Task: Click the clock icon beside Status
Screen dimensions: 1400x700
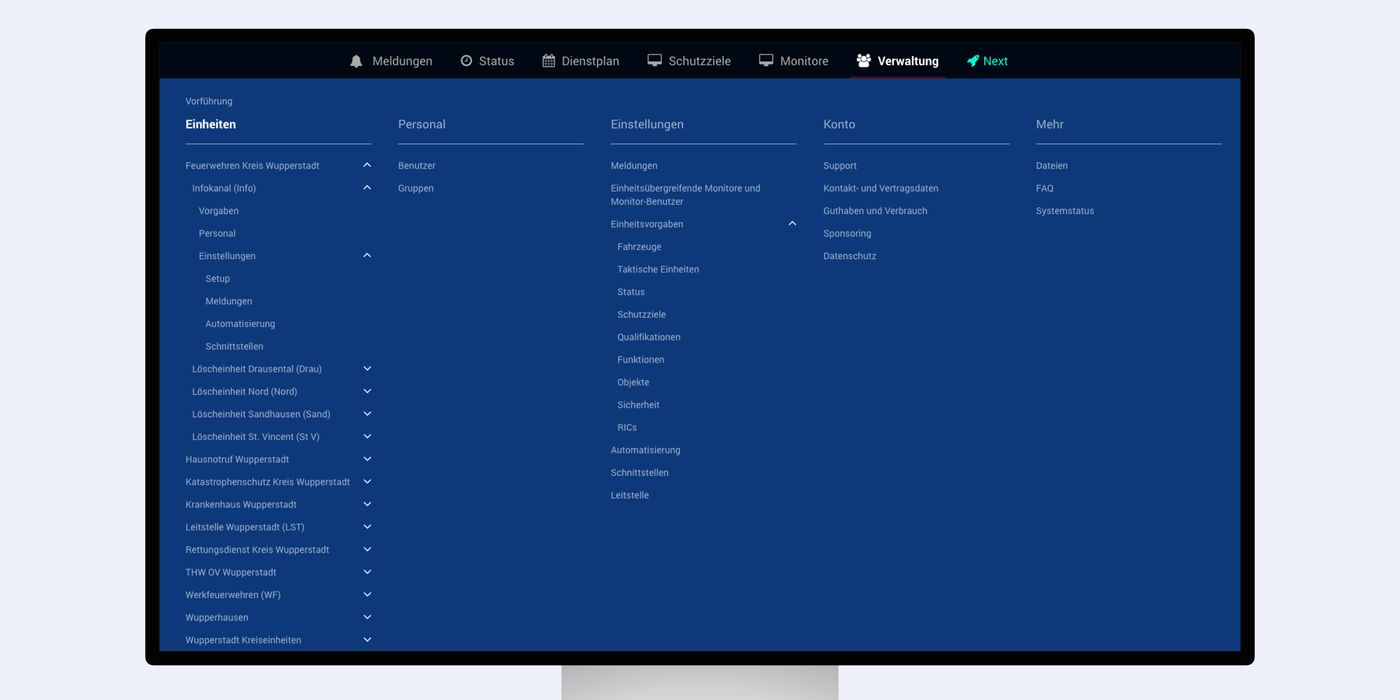Action: [466, 61]
